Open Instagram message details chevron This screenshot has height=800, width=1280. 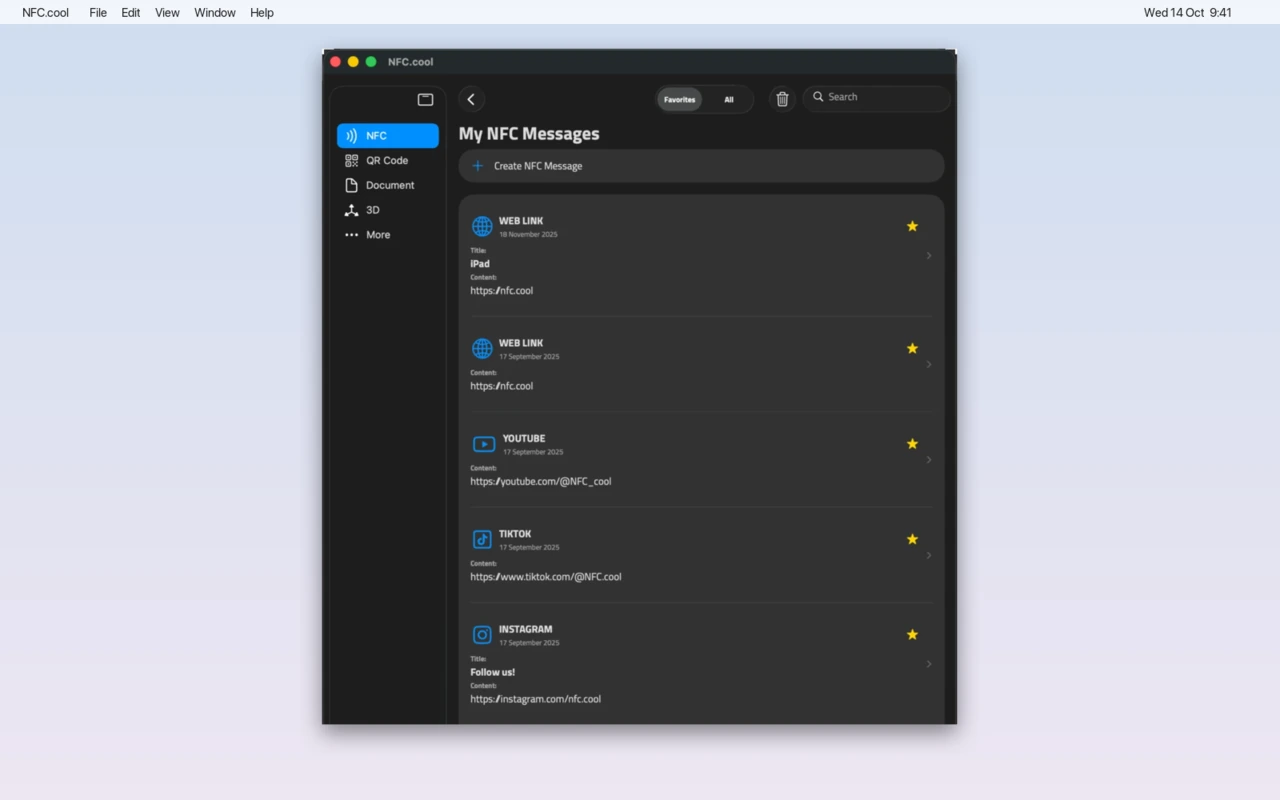(x=929, y=664)
